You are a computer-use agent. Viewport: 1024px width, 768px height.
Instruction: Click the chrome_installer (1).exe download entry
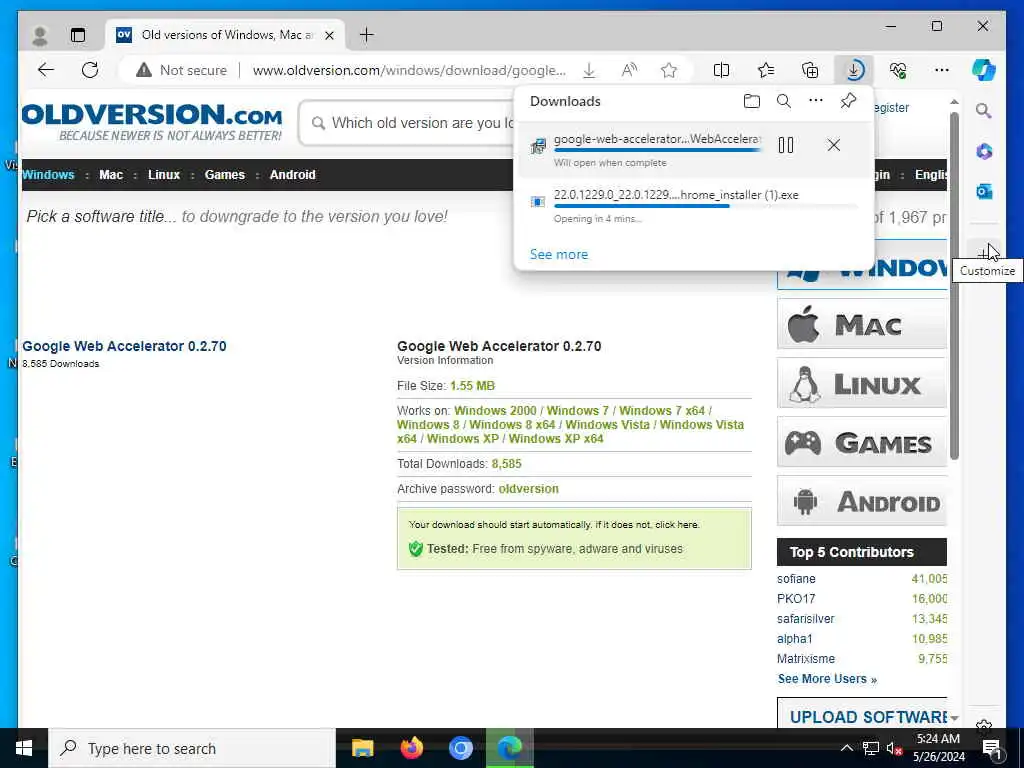pos(694,206)
